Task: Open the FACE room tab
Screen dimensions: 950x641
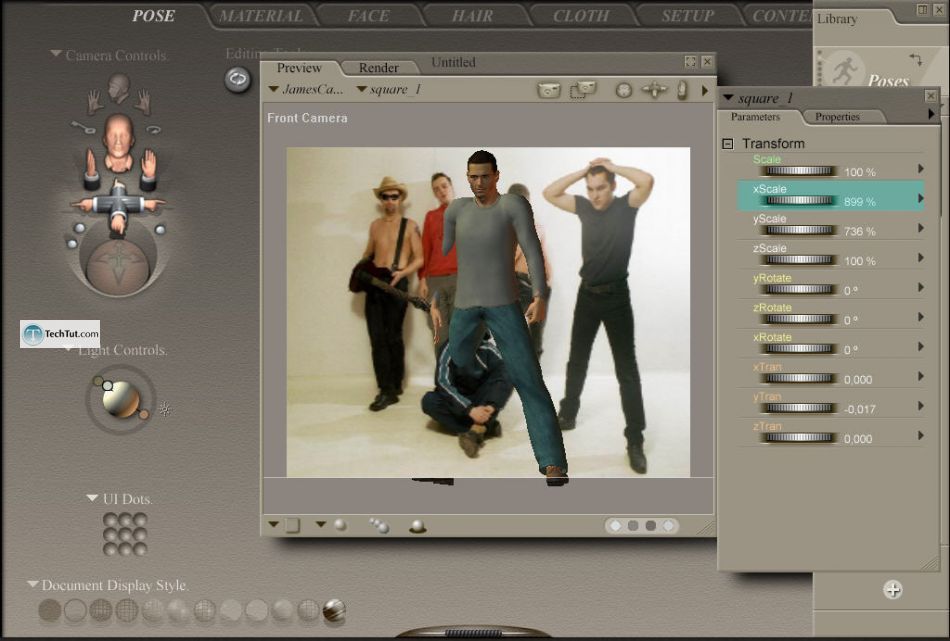Action: (x=368, y=16)
